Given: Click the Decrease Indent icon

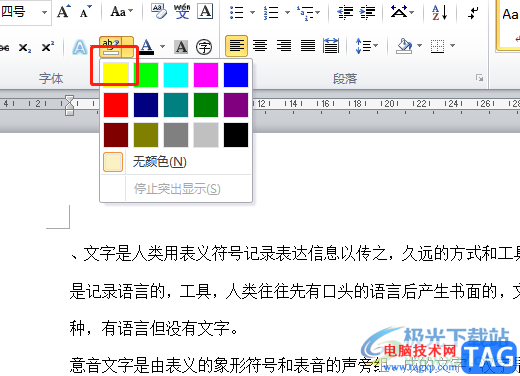Looking at the screenshot, I should pyautogui.click(x=345, y=13).
